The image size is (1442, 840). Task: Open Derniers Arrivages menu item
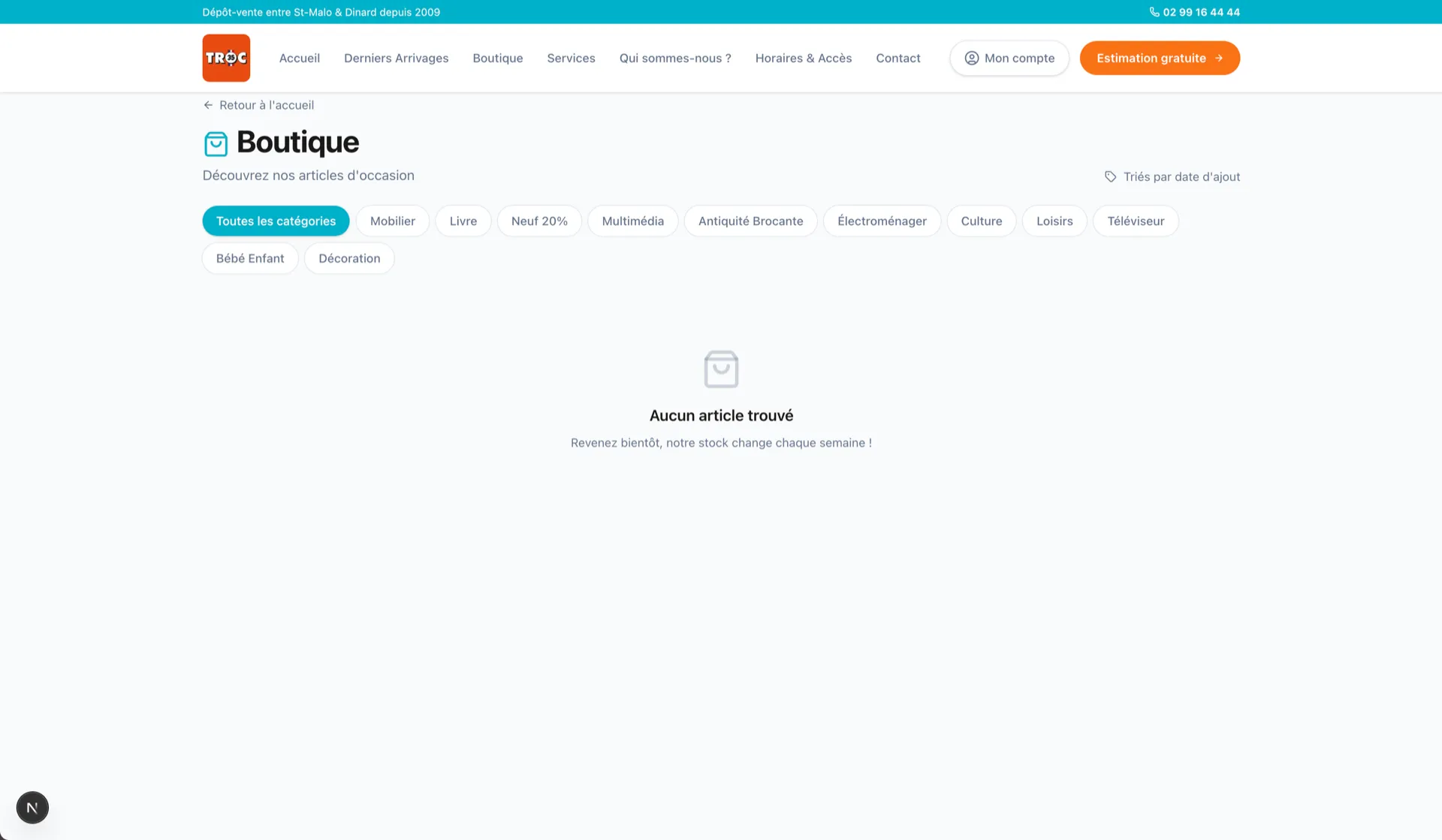pos(396,58)
